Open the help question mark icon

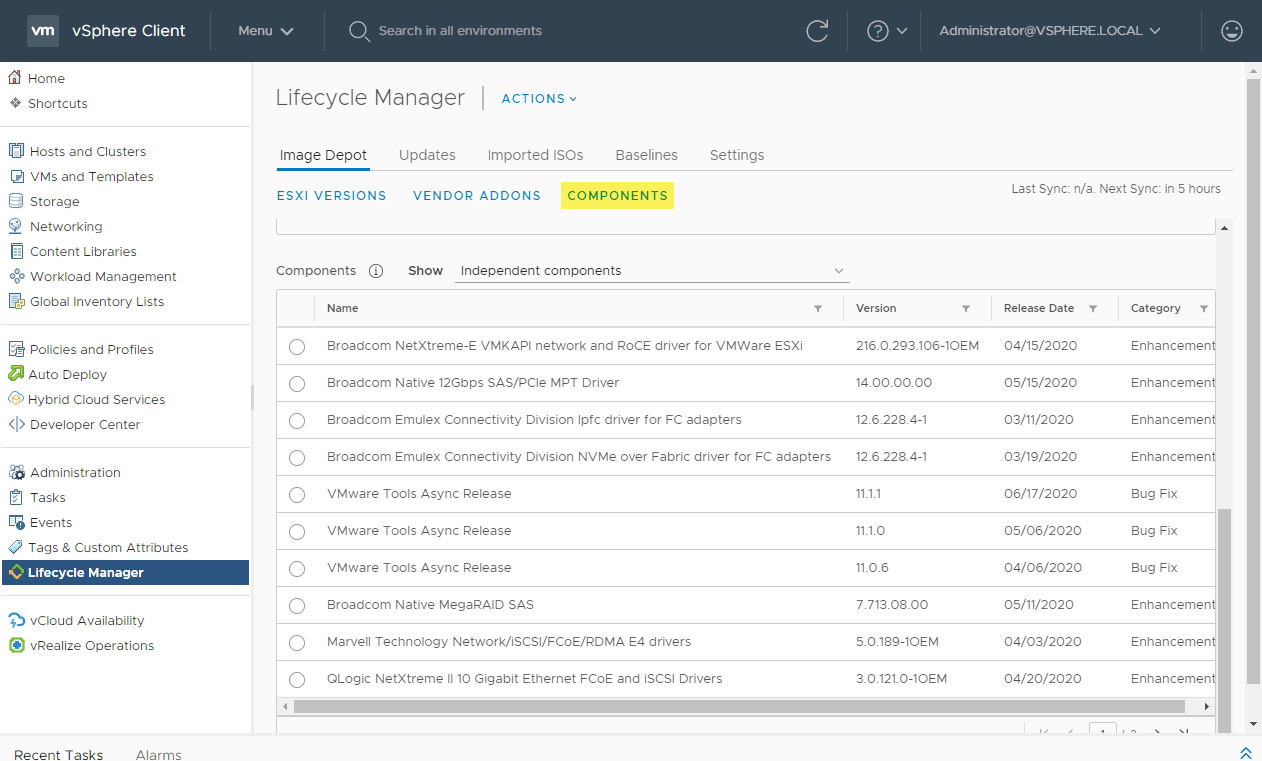click(878, 31)
